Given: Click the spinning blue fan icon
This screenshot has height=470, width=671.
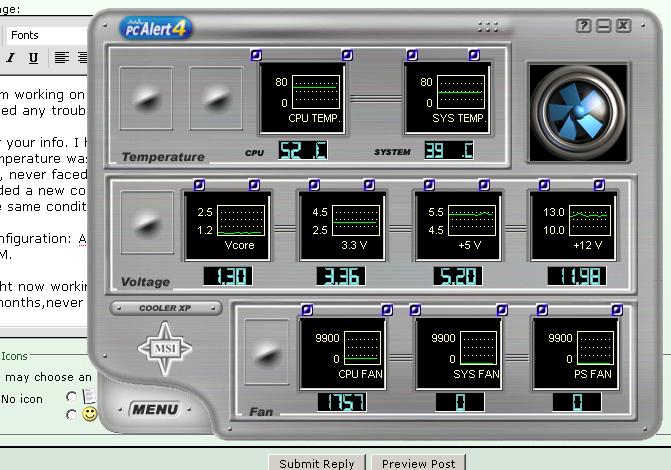Looking at the screenshot, I should pos(578,111).
